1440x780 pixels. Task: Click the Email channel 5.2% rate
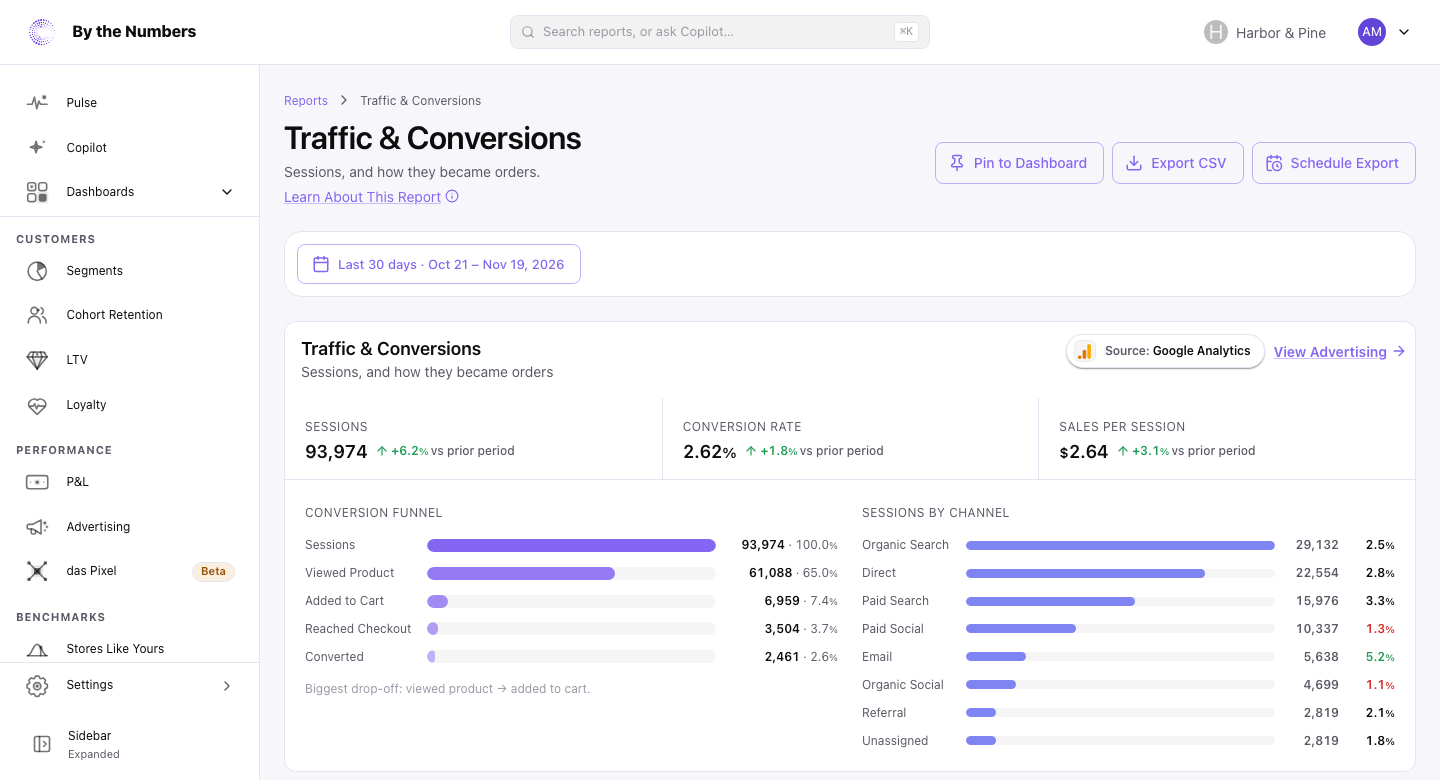(x=1380, y=657)
